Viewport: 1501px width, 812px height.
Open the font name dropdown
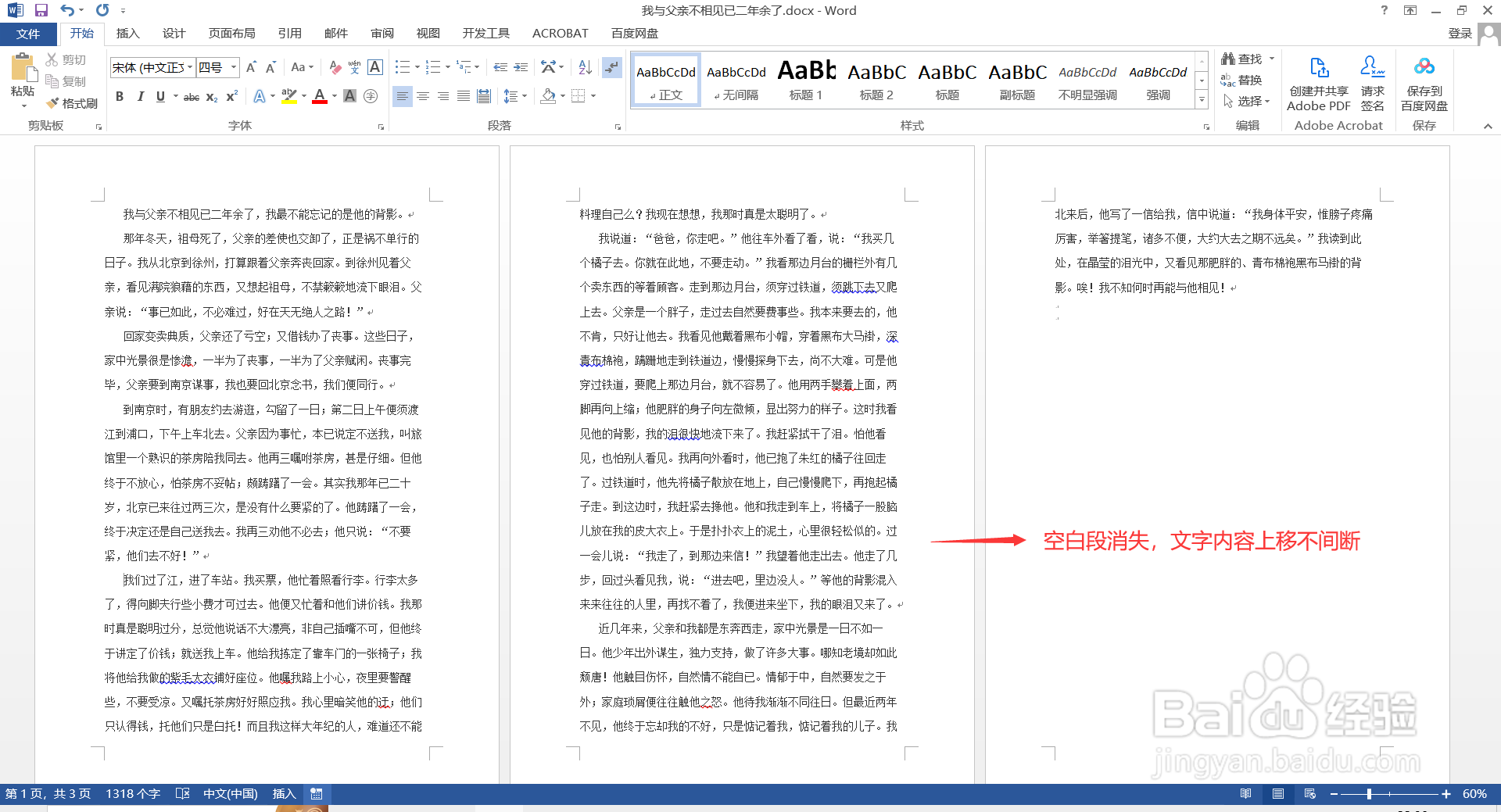(190, 67)
